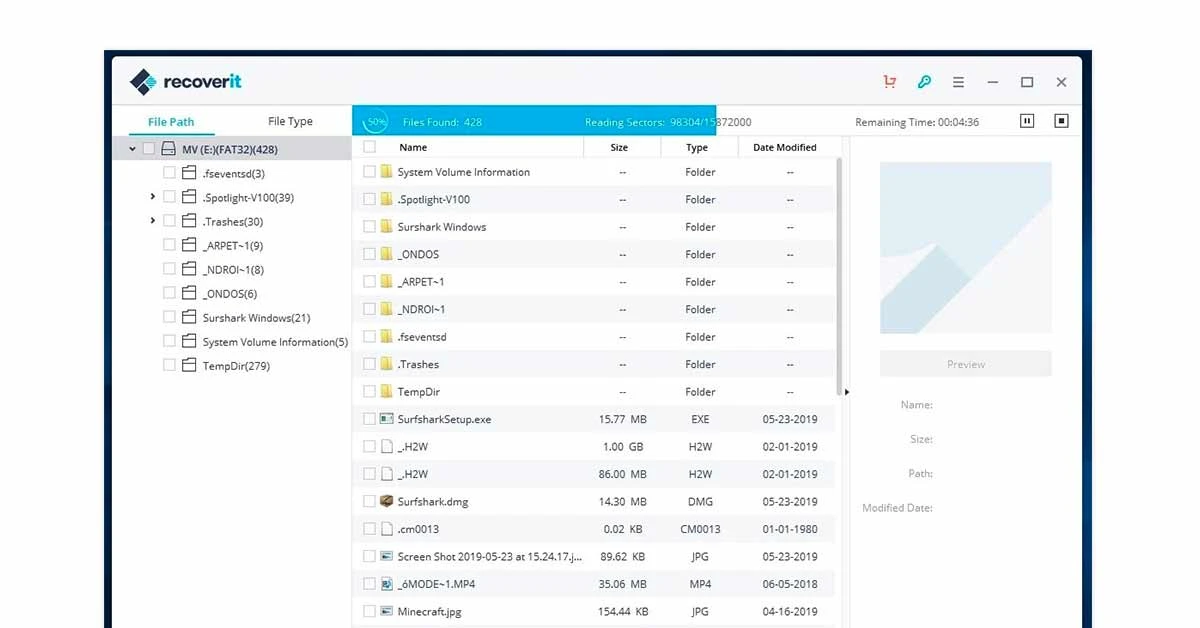Open the hamburger menu icon
This screenshot has width=1200, height=628.
click(958, 82)
